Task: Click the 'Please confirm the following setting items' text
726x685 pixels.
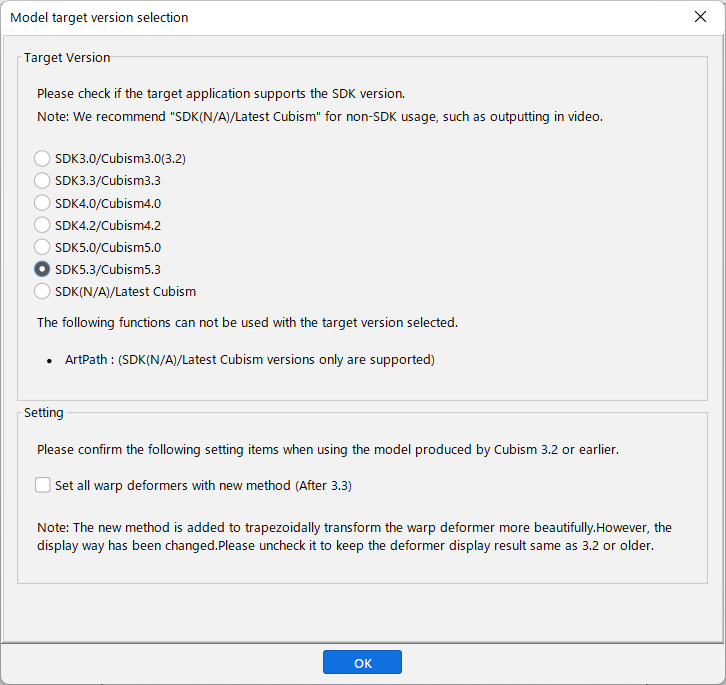Action: [x=328, y=450]
